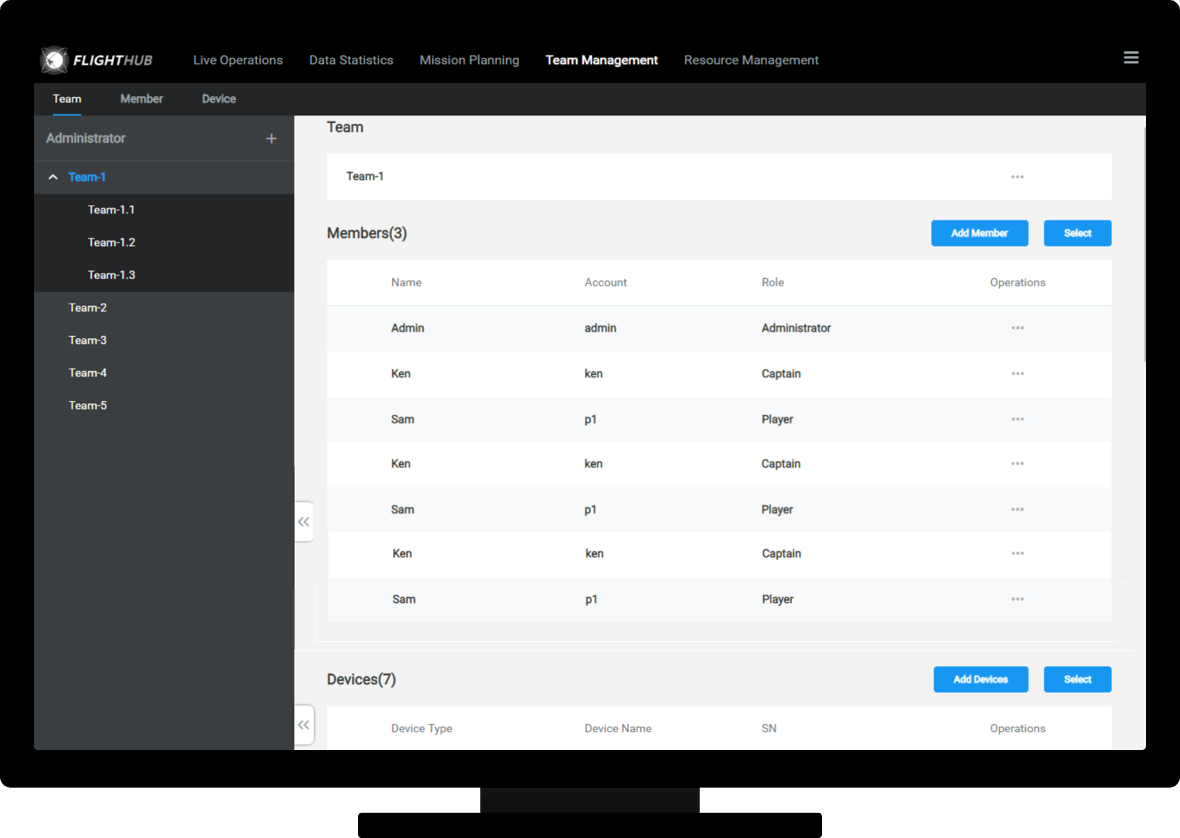Open Live Operations menu

238,60
